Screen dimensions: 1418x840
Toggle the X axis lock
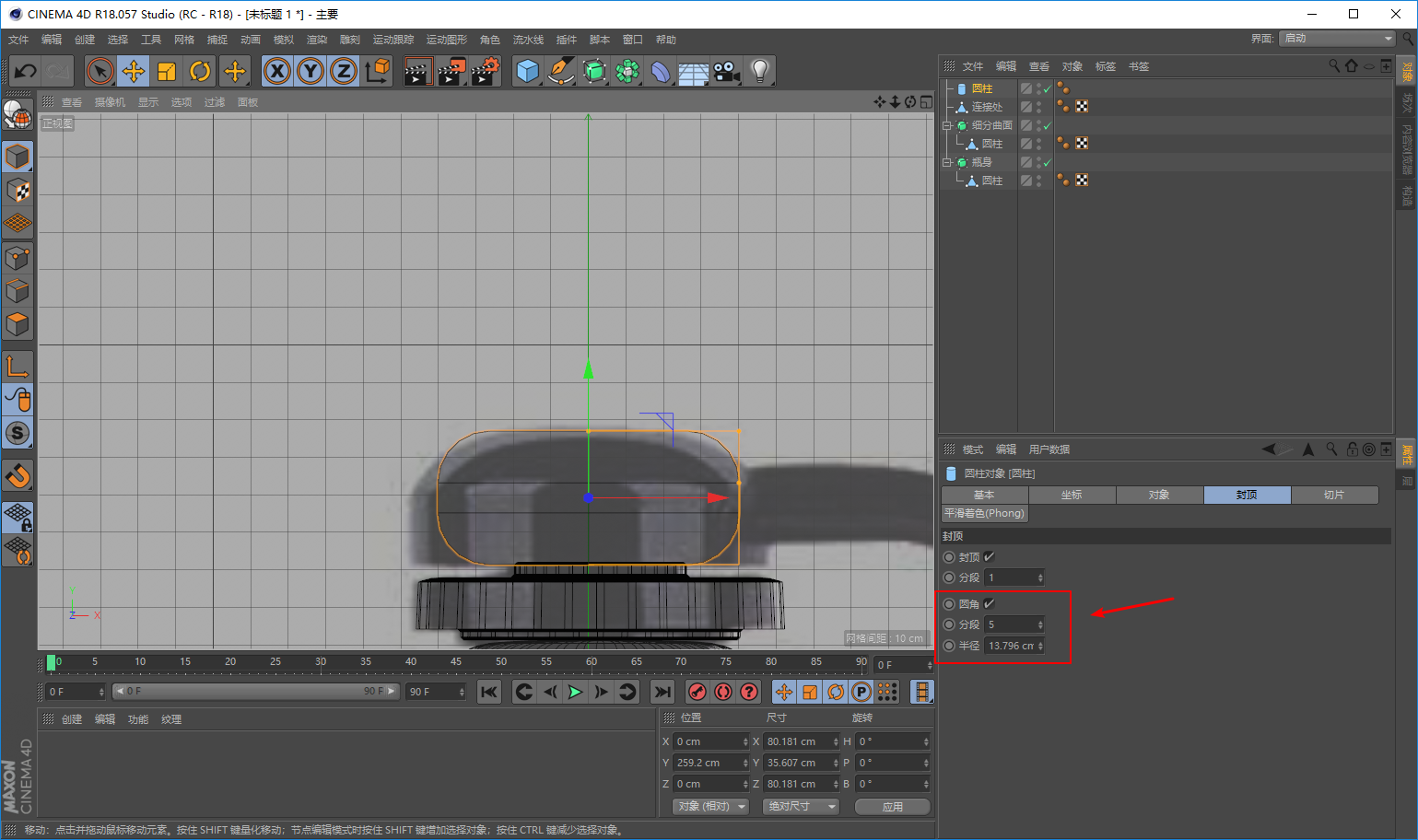[x=277, y=71]
